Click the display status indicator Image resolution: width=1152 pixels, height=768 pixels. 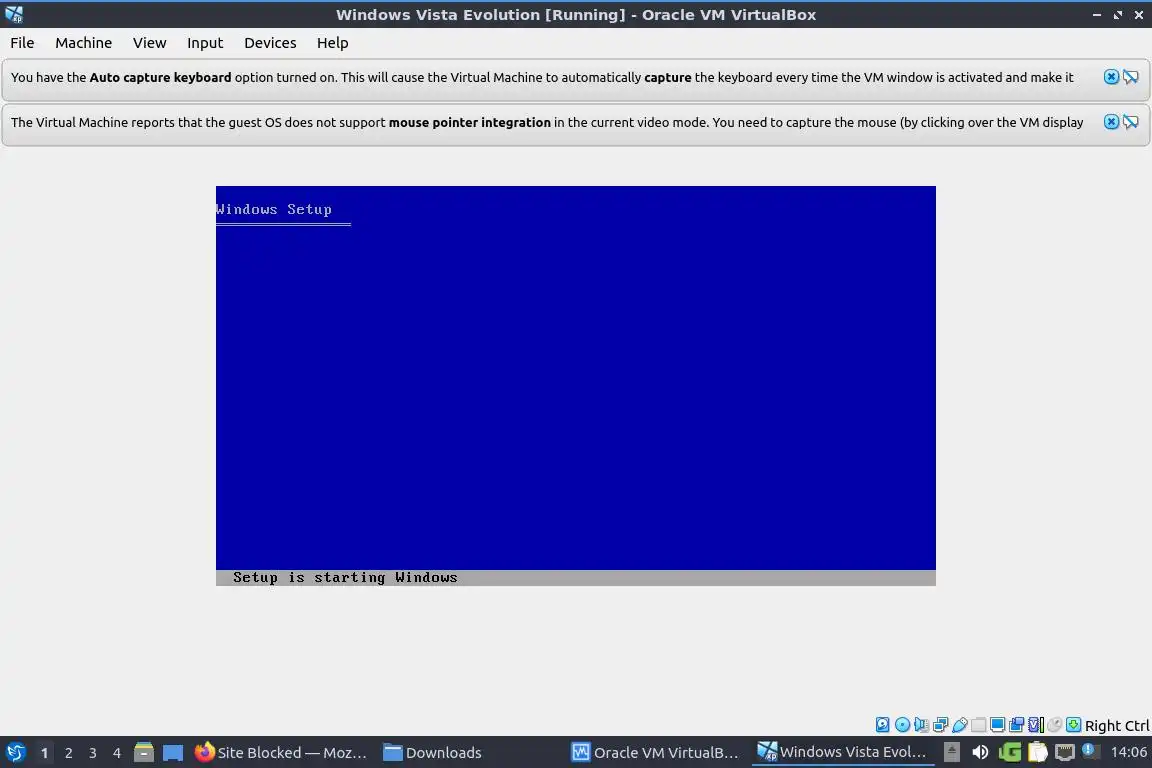pyautogui.click(x=998, y=725)
